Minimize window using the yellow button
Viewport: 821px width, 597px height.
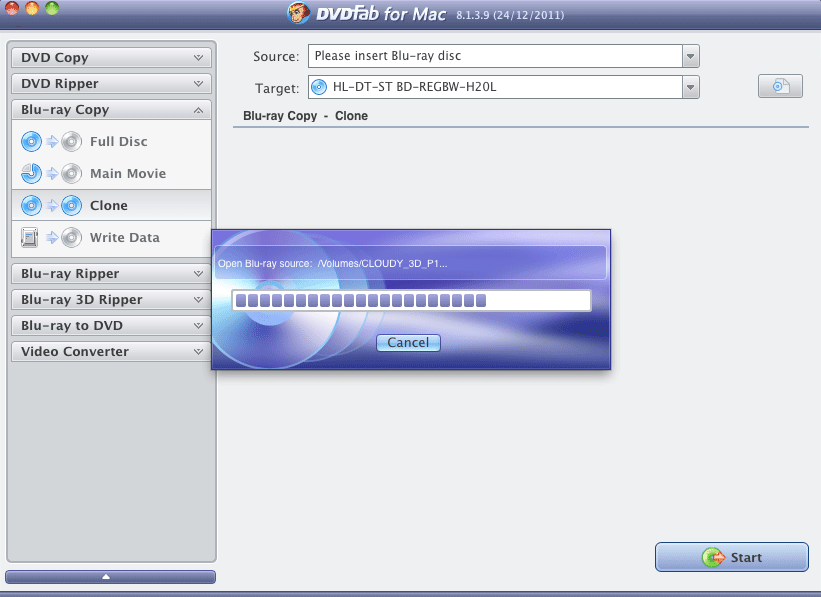[32, 8]
